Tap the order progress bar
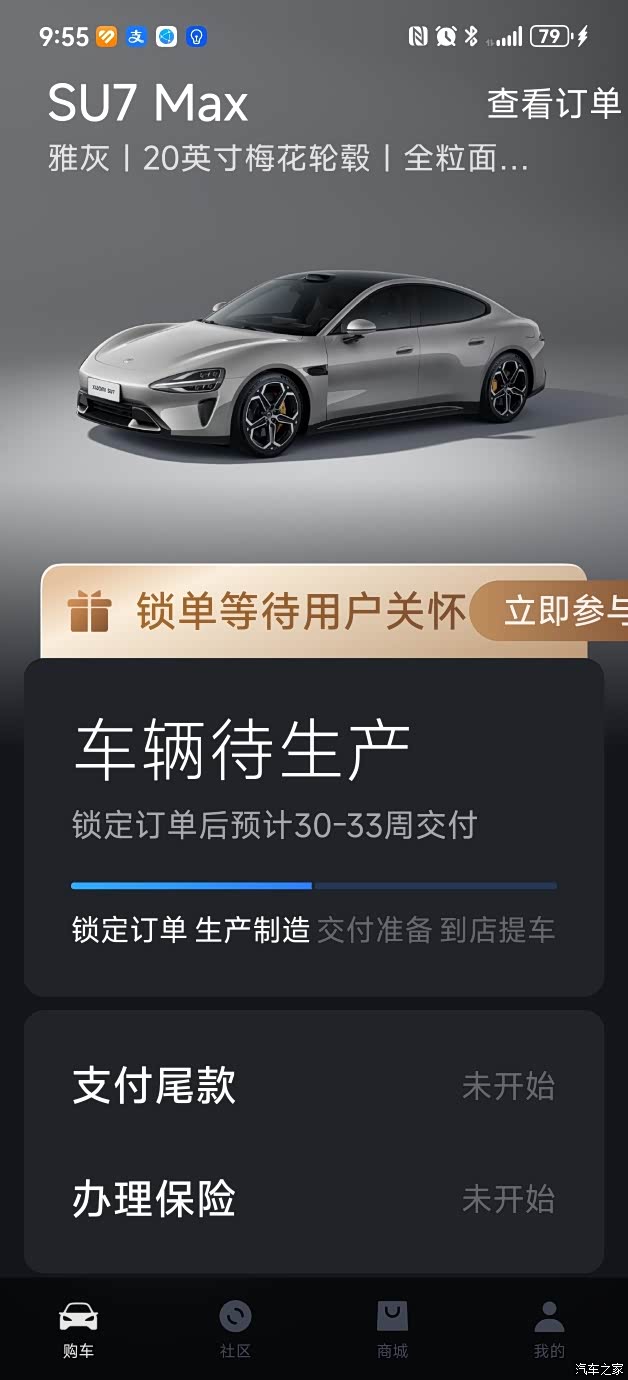This screenshot has height=1380, width=628. (314, 885)
